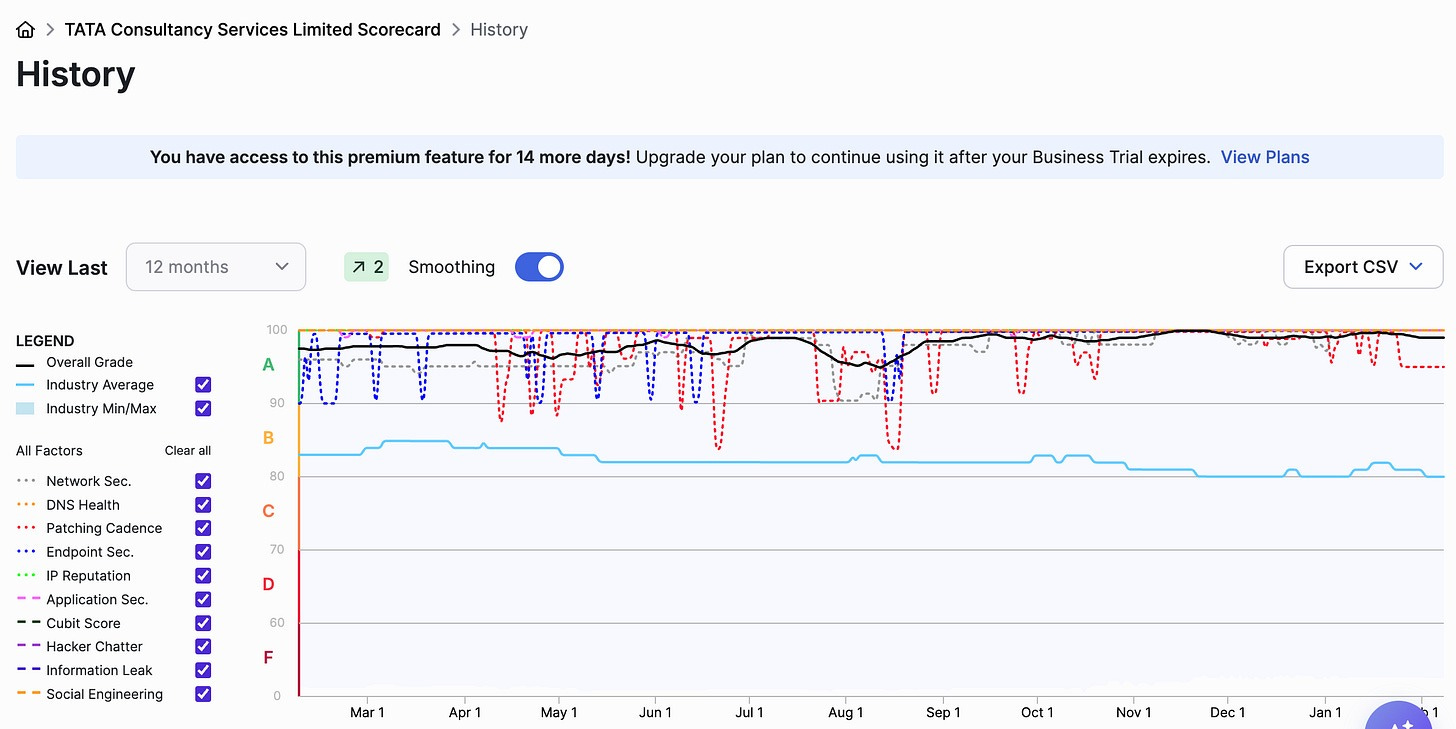The width and height of the screenshot is (1456, 729).
Task: Click the Patching Cadence red dotted swatch
Action: pos(25,528)
